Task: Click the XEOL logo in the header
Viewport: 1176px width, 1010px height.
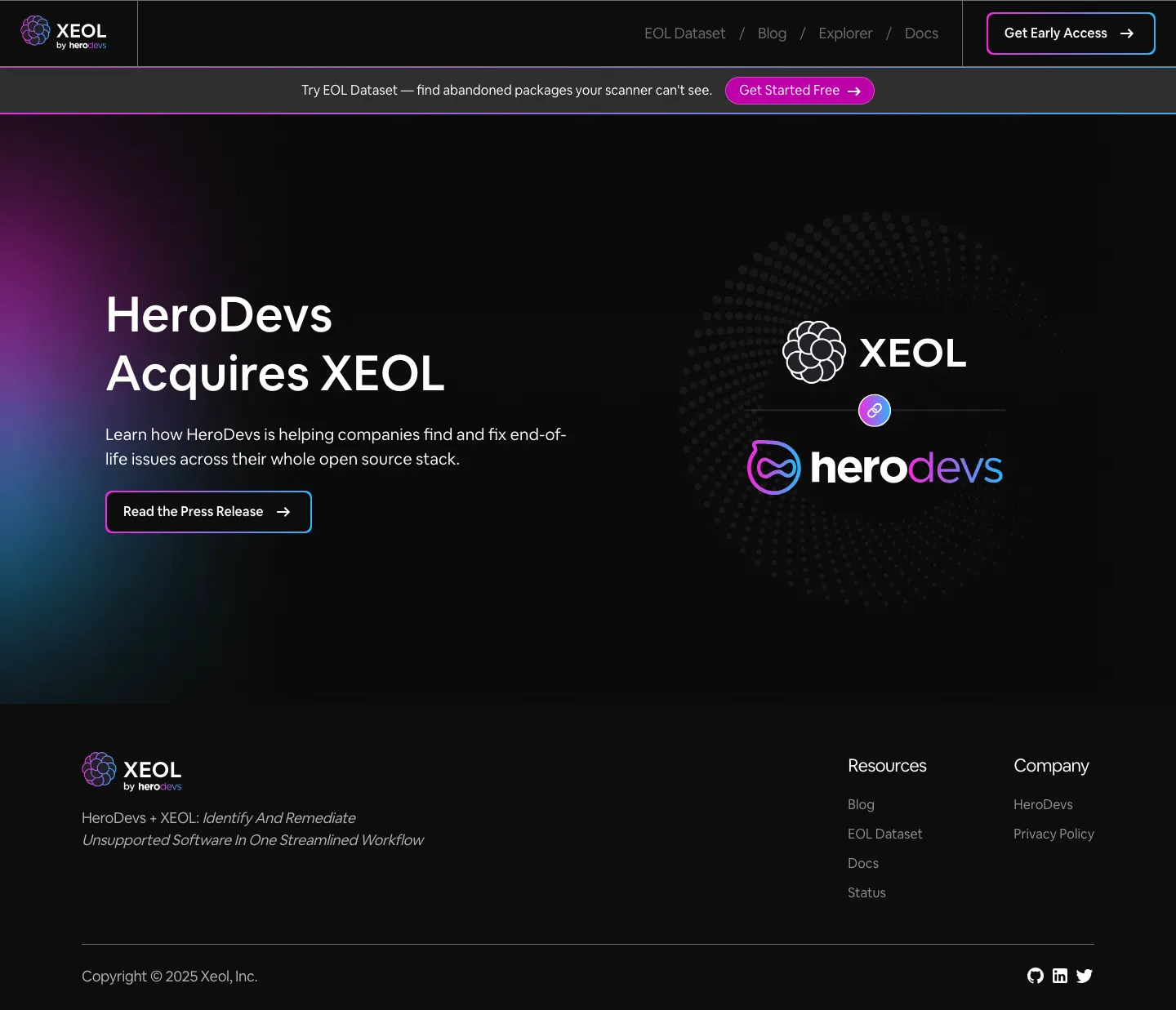Action: 64,33
